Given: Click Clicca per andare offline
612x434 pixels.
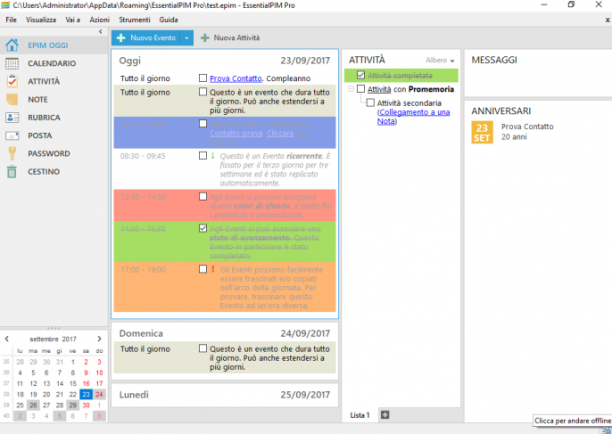Looking at the screenshot, I should [572, 420].
